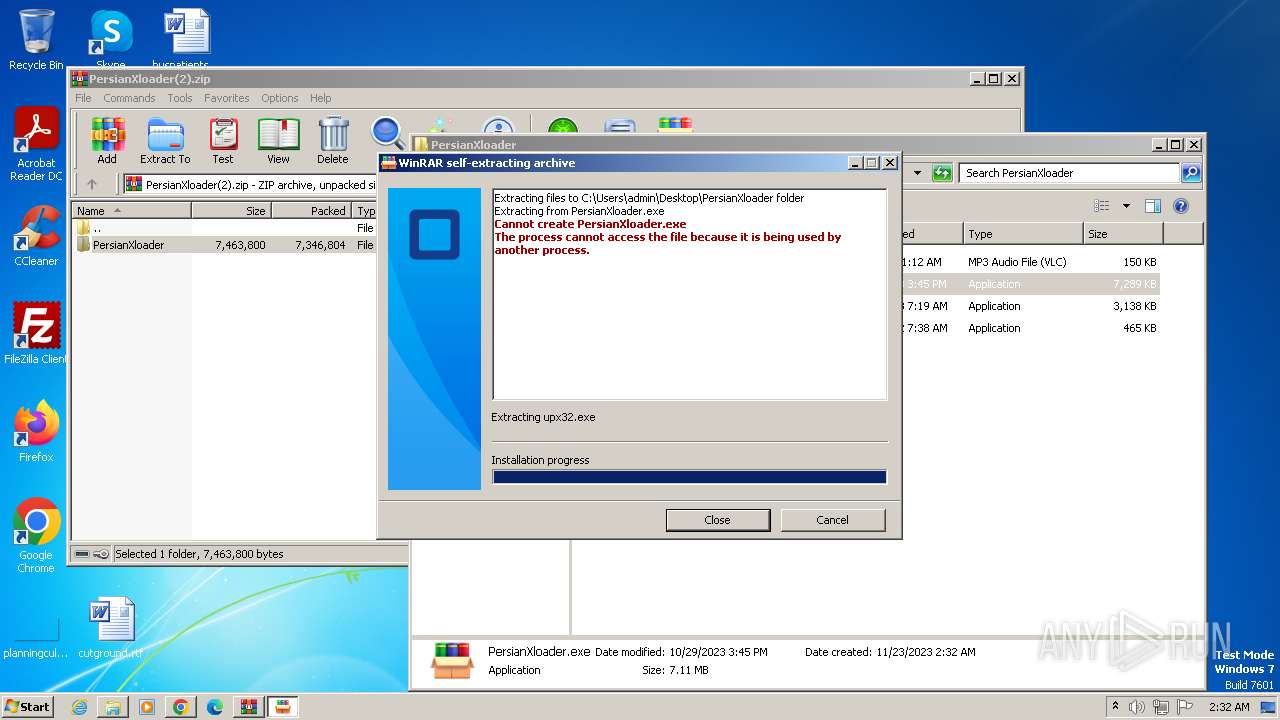Sort Explorer list by Type column

click(1023, 234)
